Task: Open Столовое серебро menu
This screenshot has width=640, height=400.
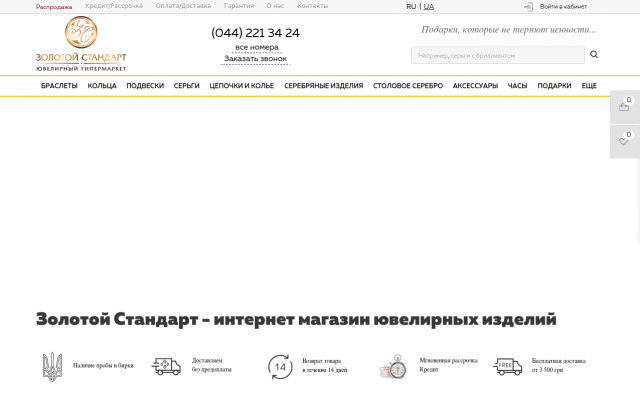Action: point(408,86)
